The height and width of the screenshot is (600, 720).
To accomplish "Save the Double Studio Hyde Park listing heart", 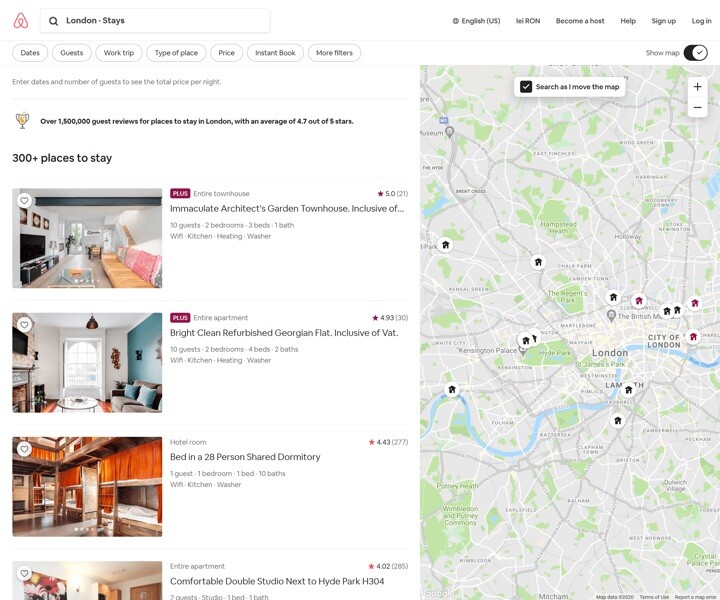I will pyautogui.click(x=24, y=573).
